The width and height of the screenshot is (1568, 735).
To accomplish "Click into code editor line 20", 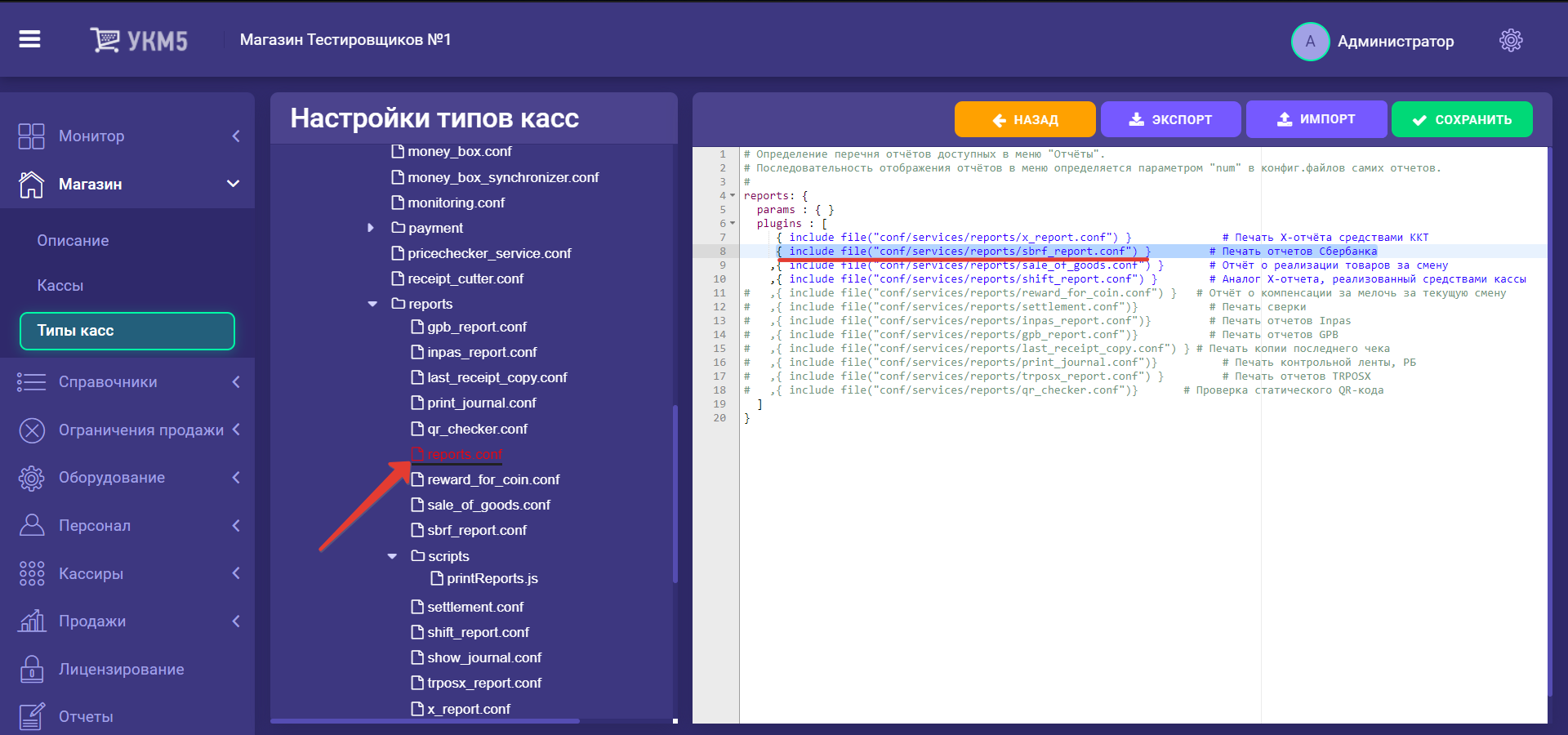I will (x=1143, y=418).
